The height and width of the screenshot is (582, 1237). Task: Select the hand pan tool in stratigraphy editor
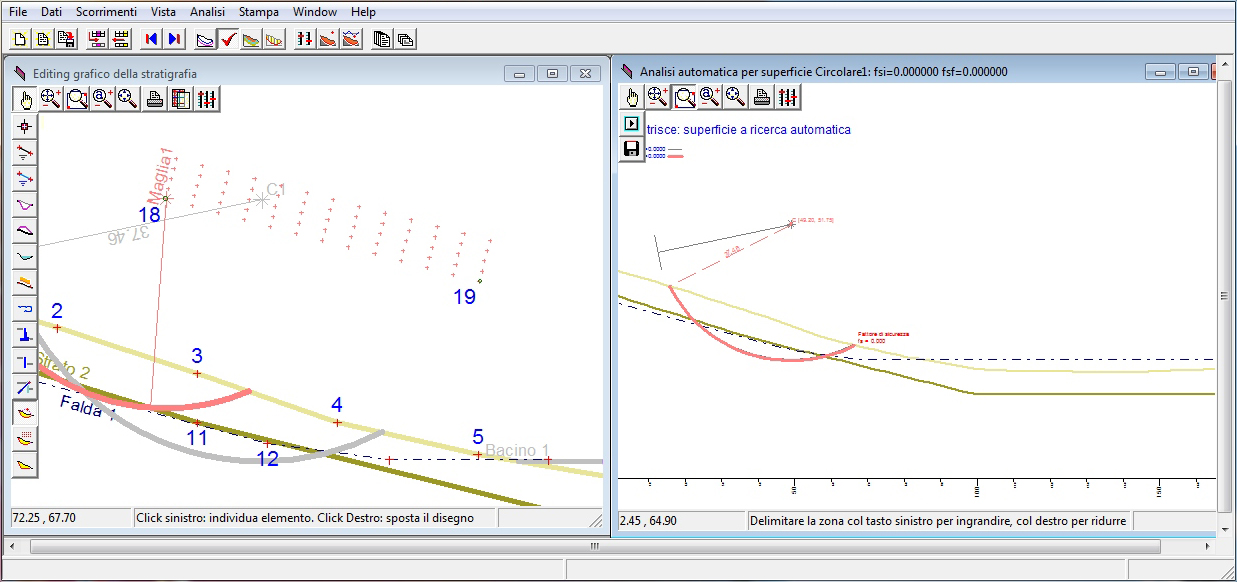[x=26, y=99]
